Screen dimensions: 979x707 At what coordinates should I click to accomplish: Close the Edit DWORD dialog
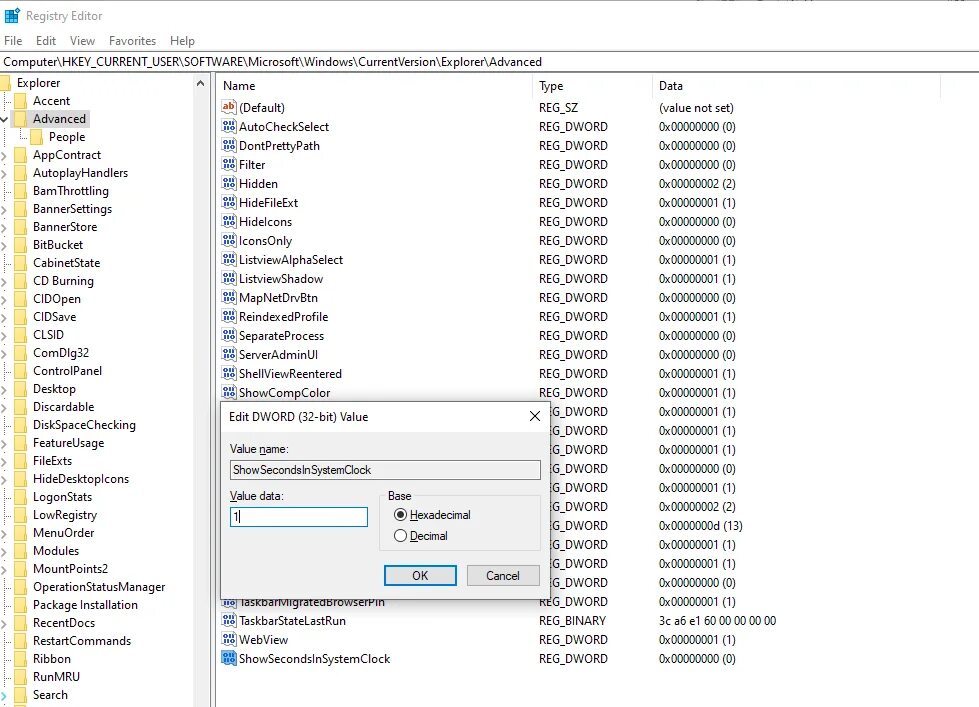pos(534,417)
